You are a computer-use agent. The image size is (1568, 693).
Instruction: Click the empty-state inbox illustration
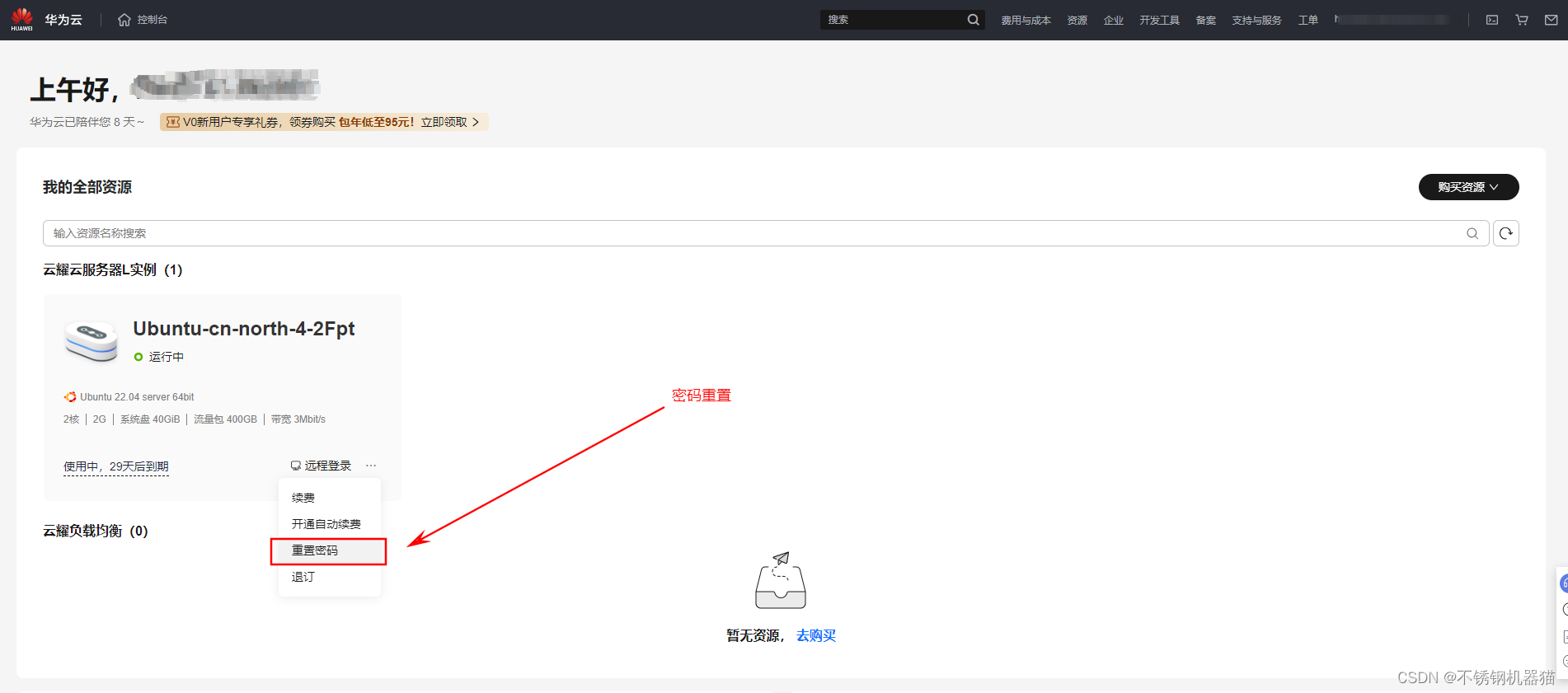click(781, 581)
